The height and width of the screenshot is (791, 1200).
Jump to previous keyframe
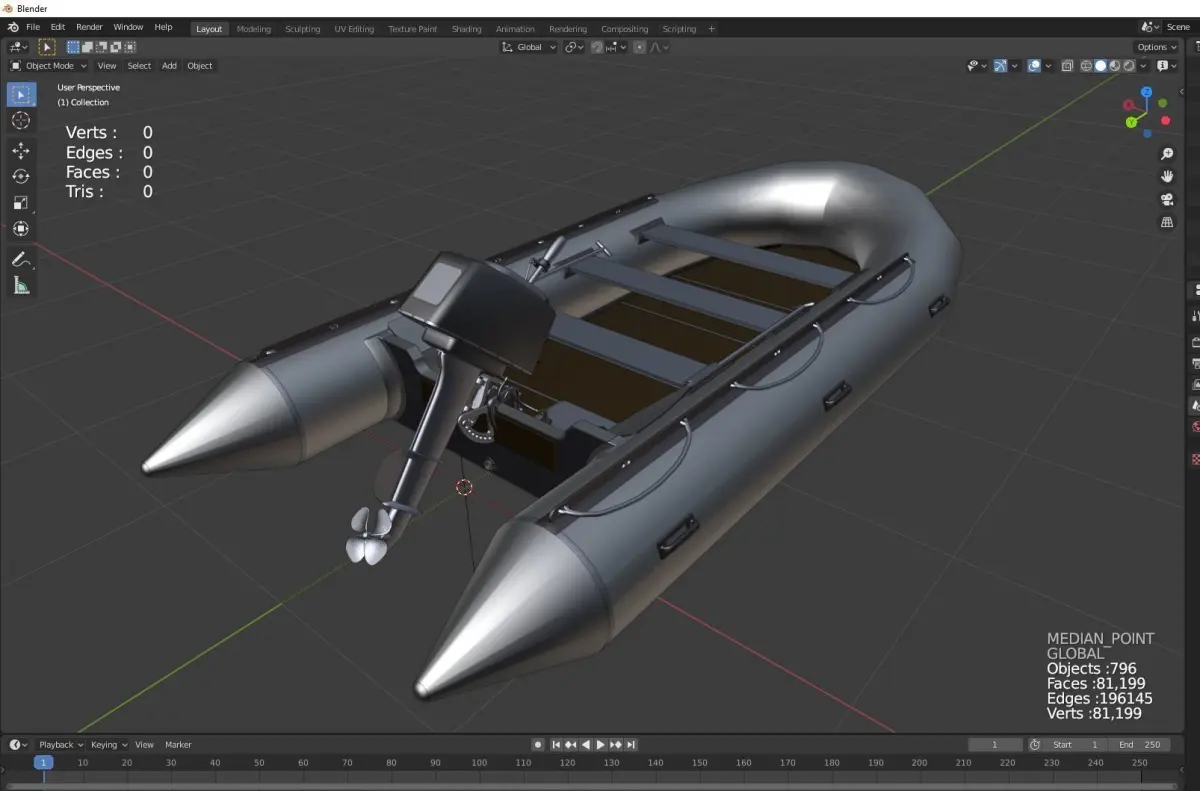(x=571, y=745)
